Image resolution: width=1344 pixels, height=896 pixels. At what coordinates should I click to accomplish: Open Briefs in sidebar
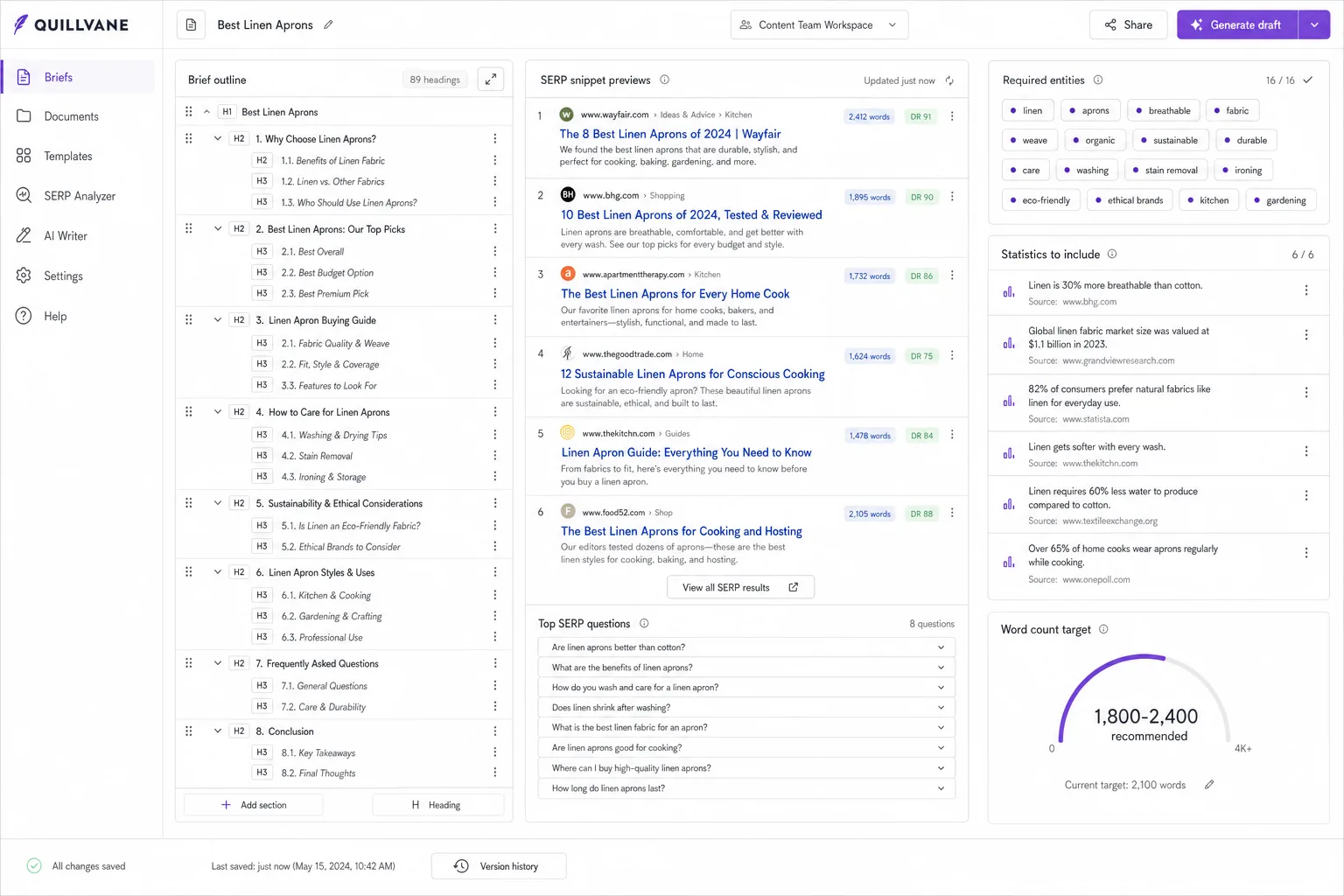(x=79, y=77)
